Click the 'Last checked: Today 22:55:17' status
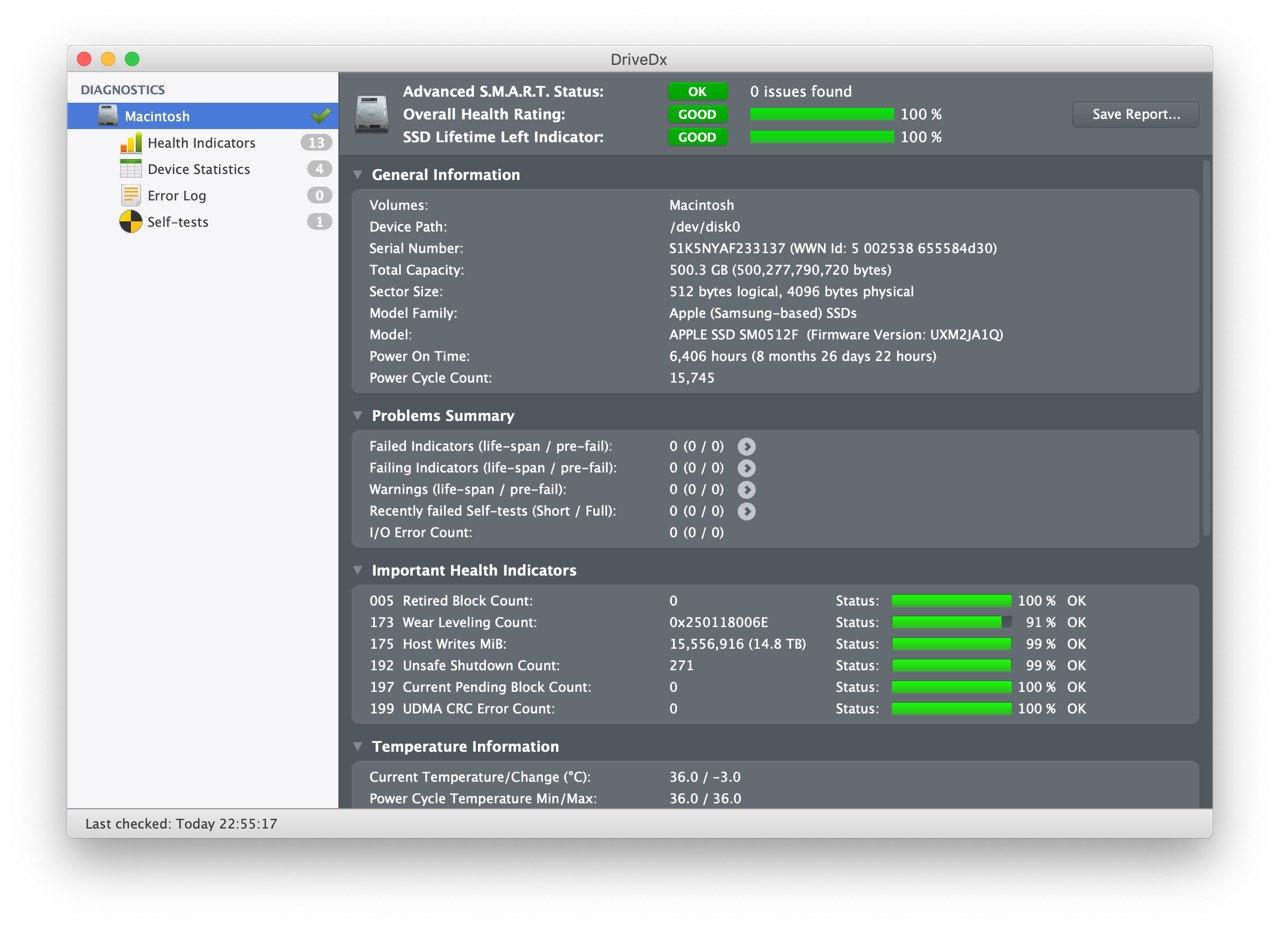The height and width of the screenshot is (927, 1280). click(181, 824)
